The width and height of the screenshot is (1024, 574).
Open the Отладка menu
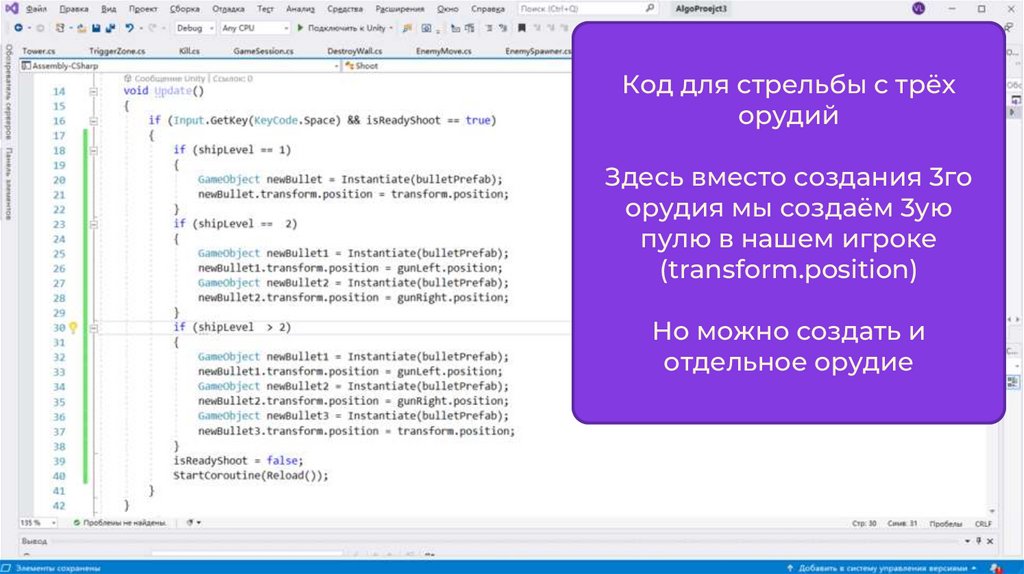pyautogui.click(x=228, y=8)
